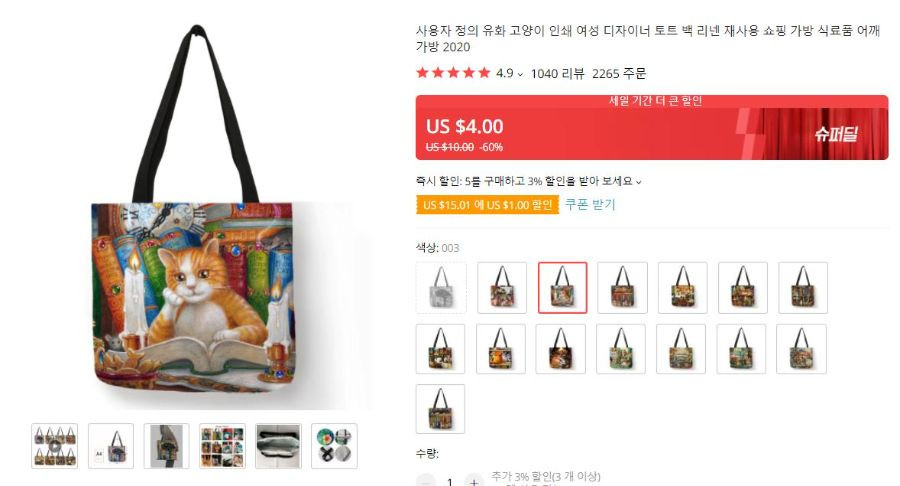View the third thumbnail of bag on shoulder
This screenshot has height=486, width=900.
(x=166, y=446)
